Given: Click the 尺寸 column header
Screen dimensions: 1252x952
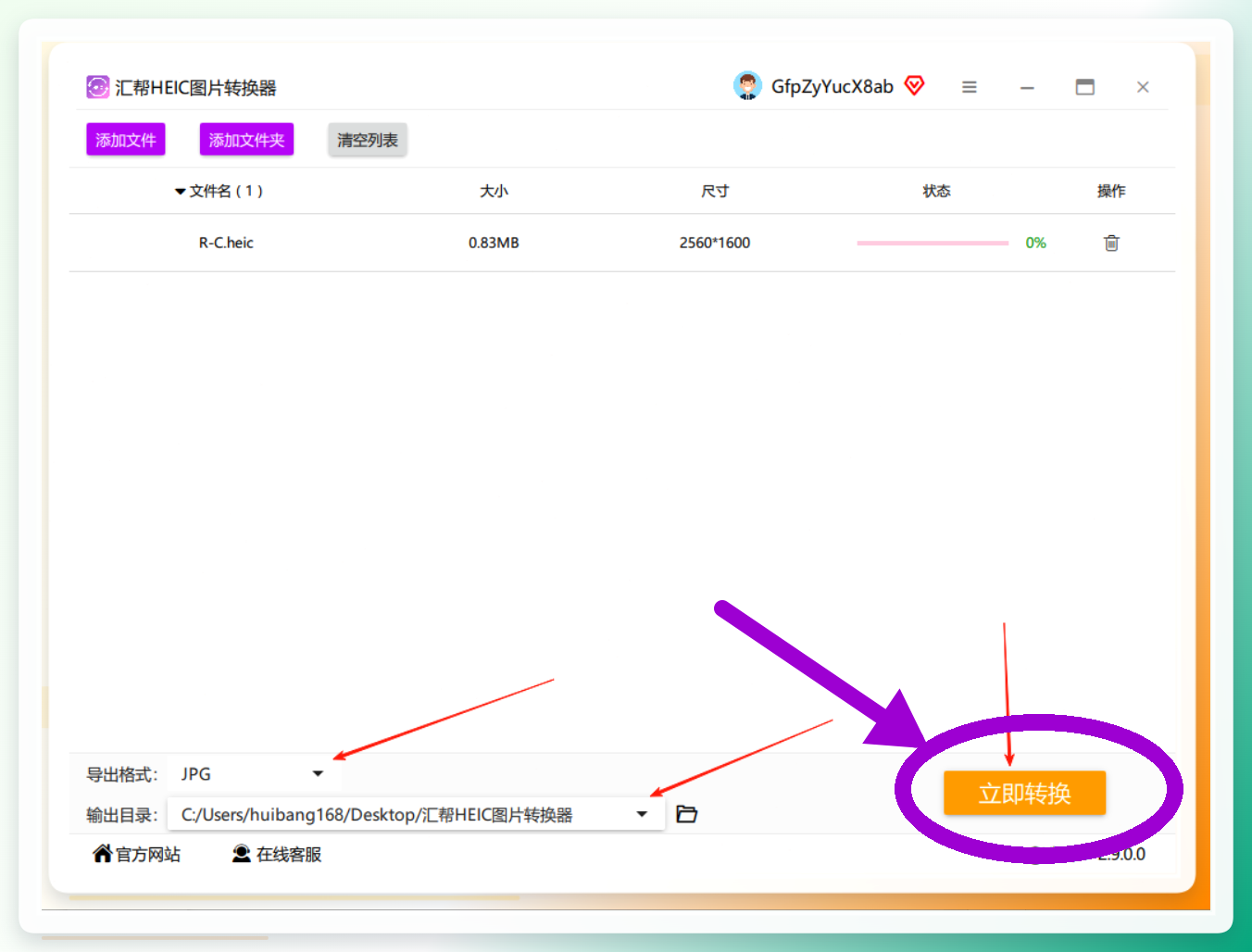Looking at the screenshot, I should click(715, 191).
